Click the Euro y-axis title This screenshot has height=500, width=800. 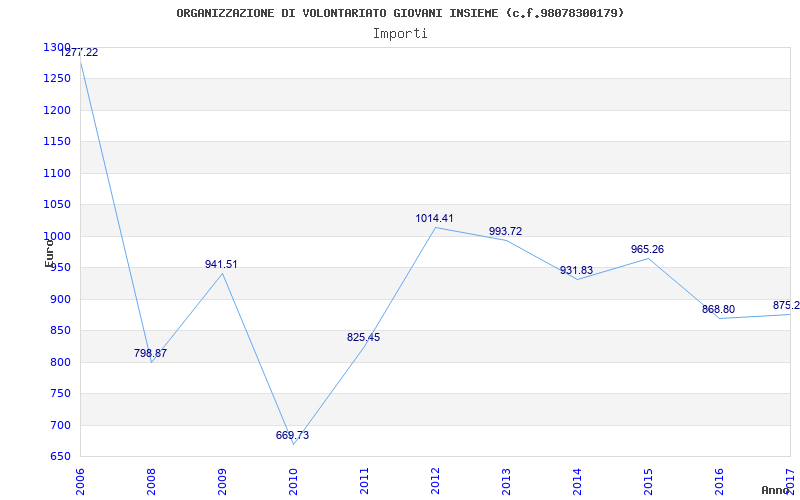49,253
